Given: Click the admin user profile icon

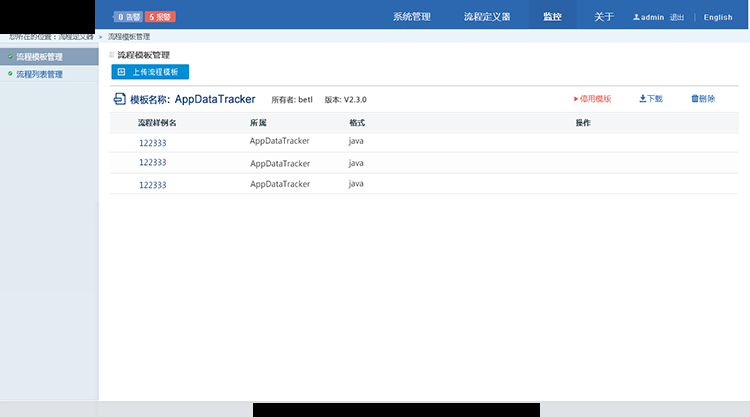Looking at the screenshot, I should pos(636,17).
